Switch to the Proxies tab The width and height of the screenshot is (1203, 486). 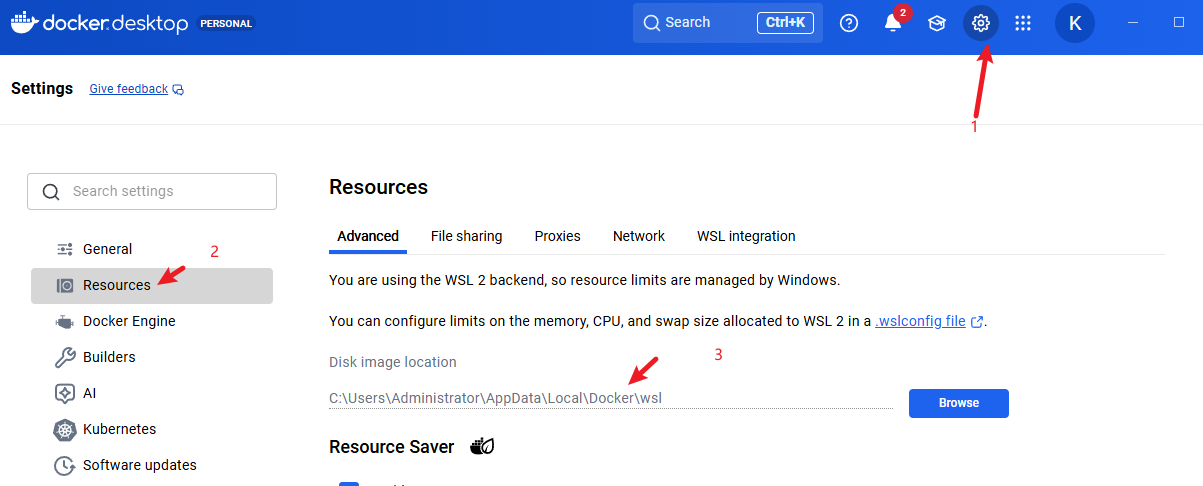(557, 236)
